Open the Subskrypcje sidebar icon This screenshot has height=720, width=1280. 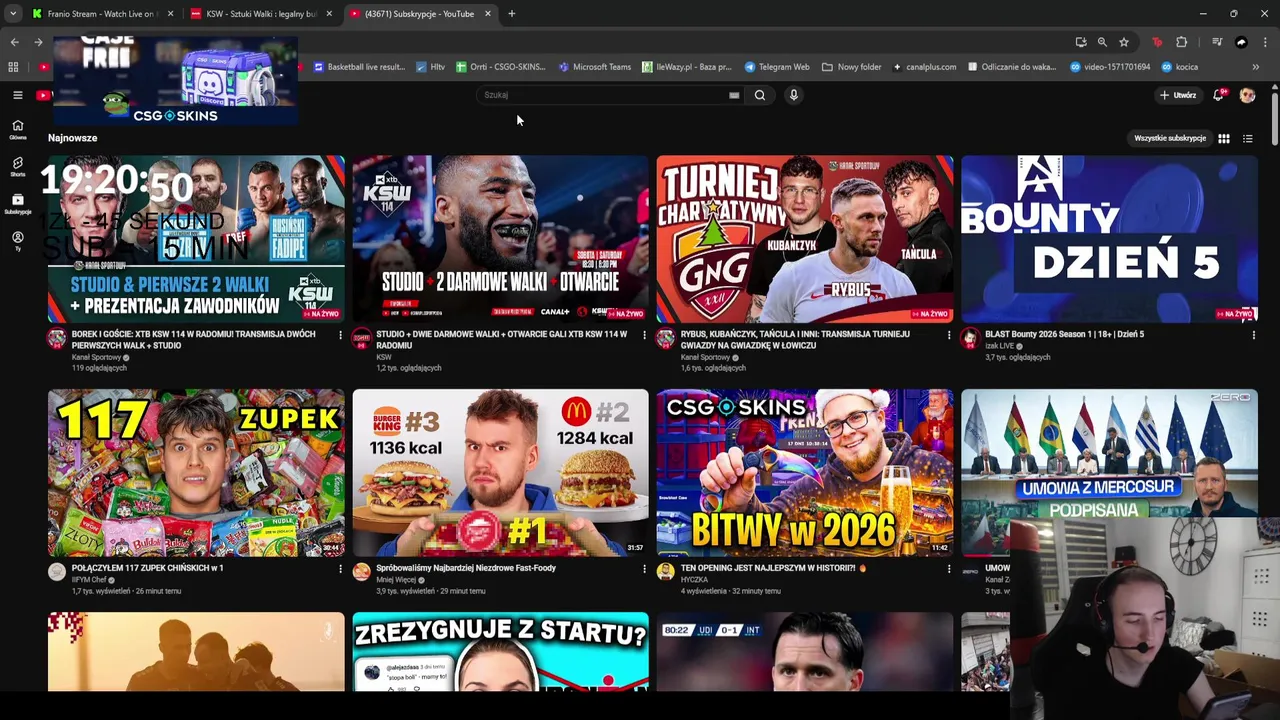(x=17, y=204)
